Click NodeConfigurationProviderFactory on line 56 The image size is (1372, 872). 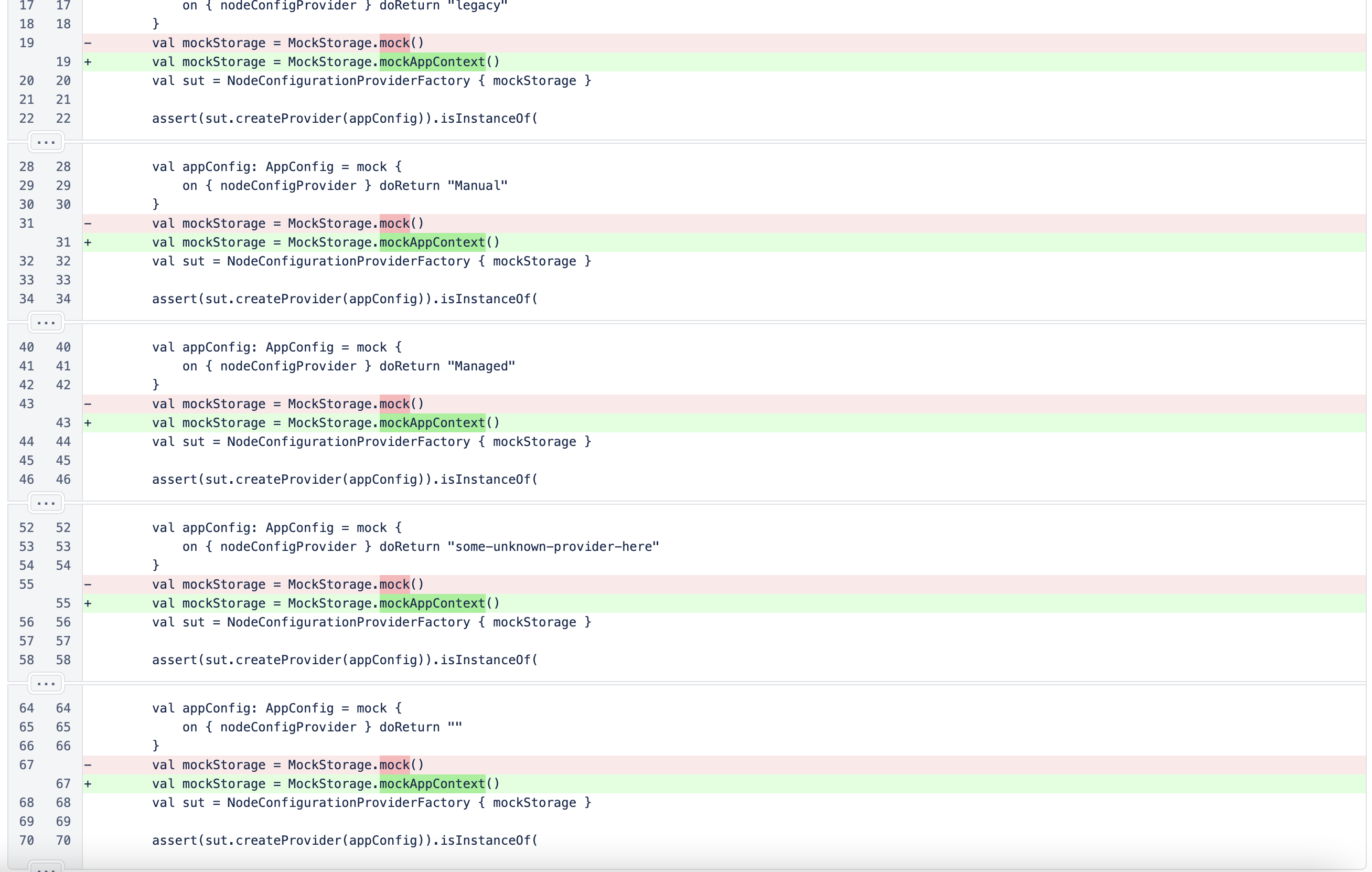[x=349, y=622]
